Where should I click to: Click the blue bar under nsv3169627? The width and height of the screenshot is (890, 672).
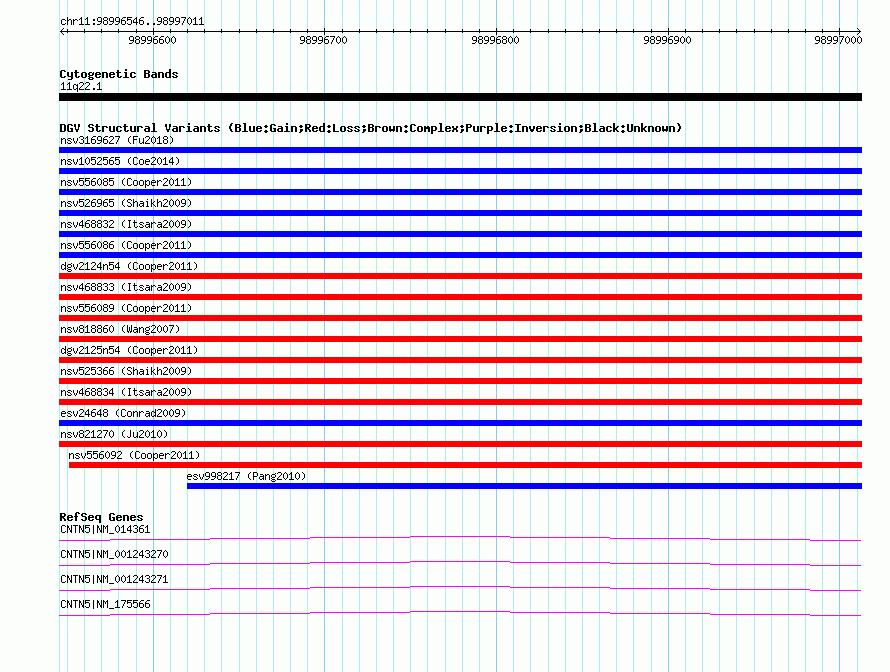coord(460,150)
